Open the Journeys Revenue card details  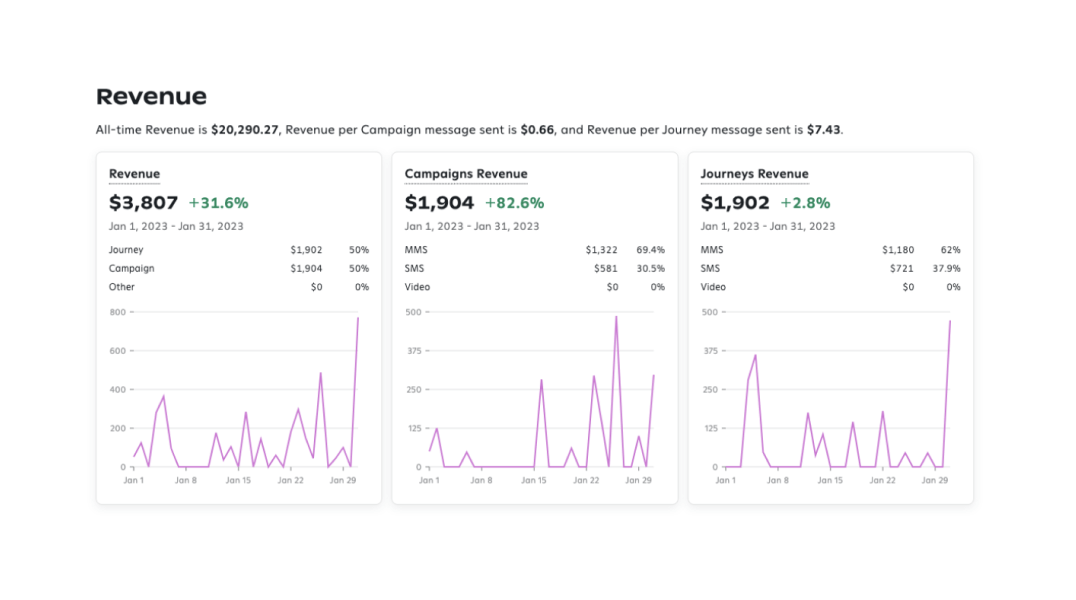755,173
